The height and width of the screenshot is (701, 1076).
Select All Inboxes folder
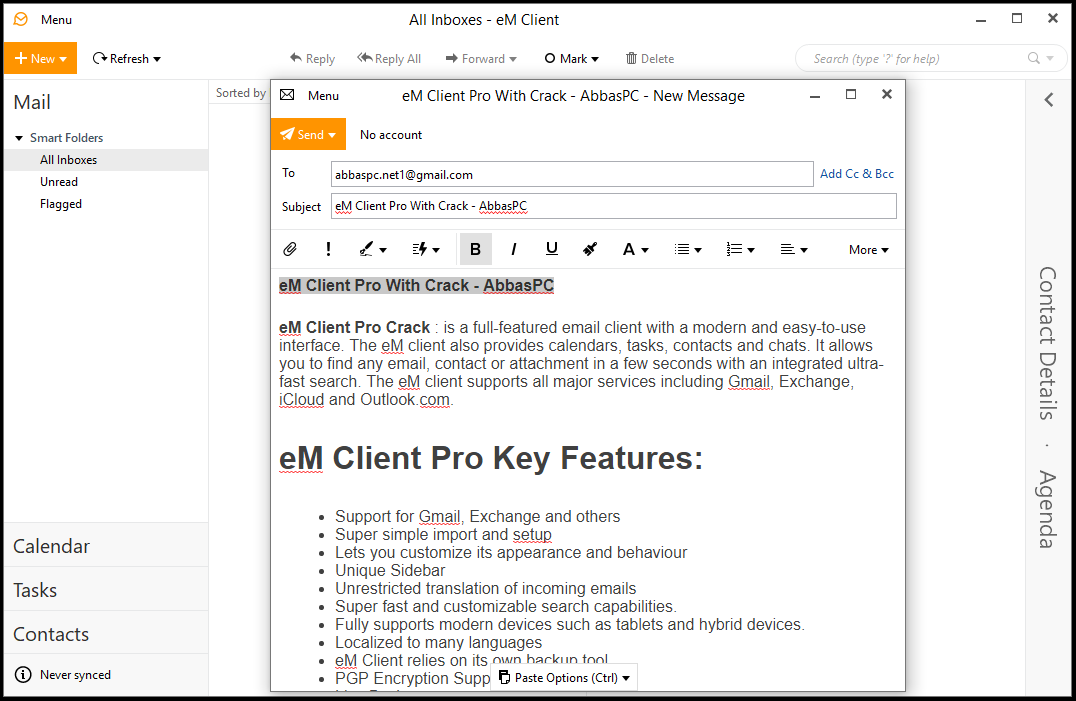[106, 160]
